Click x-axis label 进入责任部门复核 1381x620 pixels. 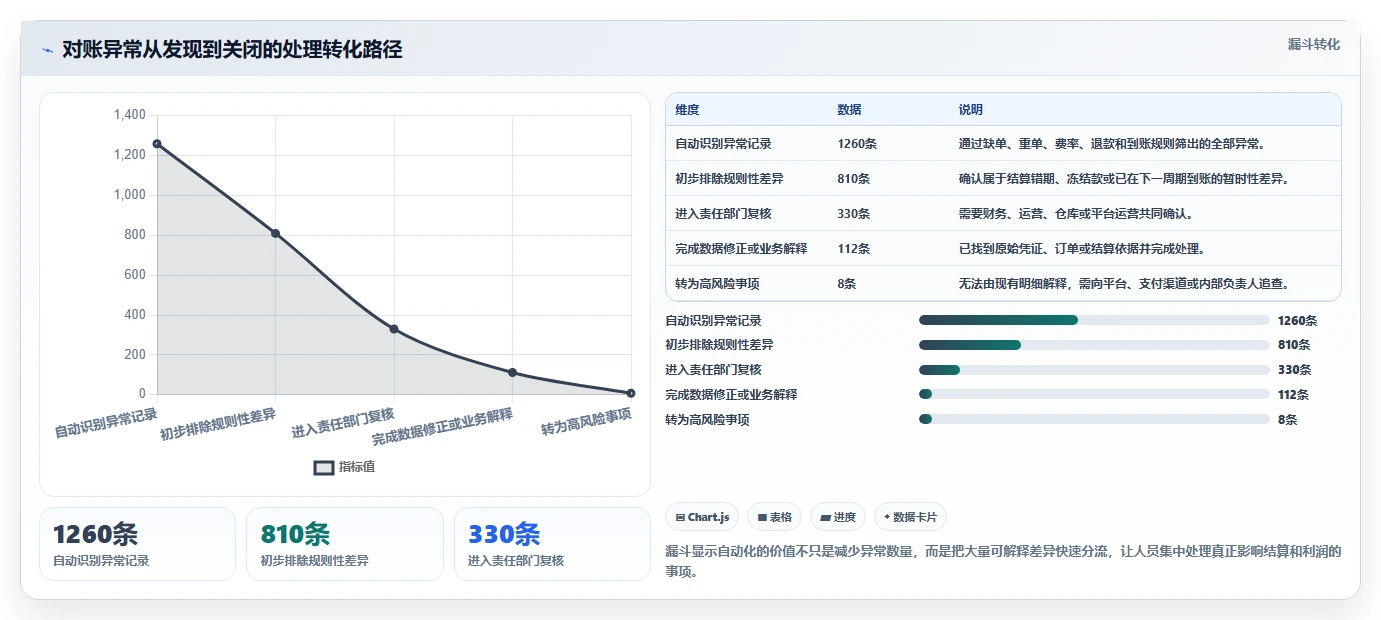click(343, 423)
